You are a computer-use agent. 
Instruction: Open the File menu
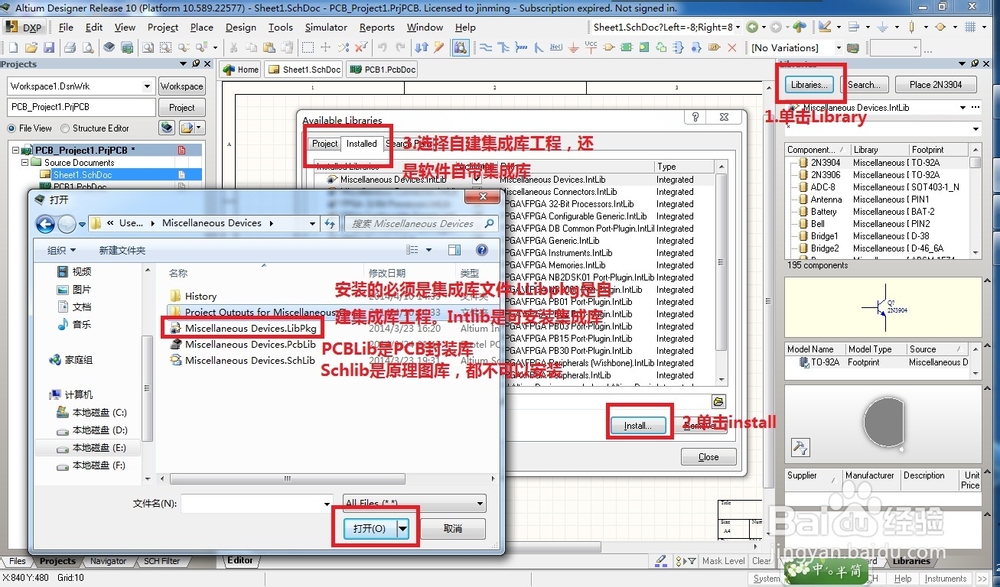point(66,27)
